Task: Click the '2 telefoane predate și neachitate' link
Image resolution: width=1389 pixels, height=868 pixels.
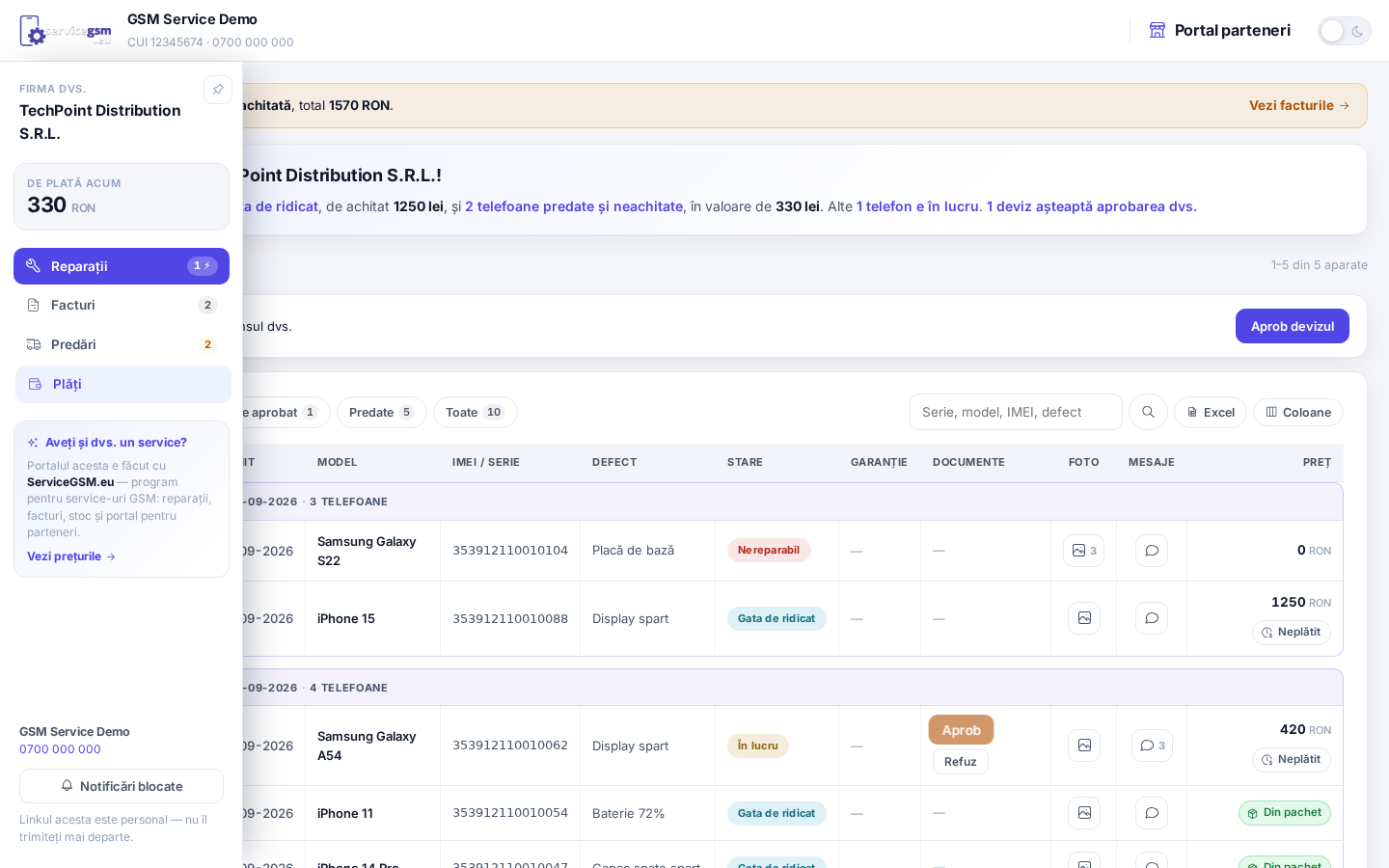Action: 574,206
